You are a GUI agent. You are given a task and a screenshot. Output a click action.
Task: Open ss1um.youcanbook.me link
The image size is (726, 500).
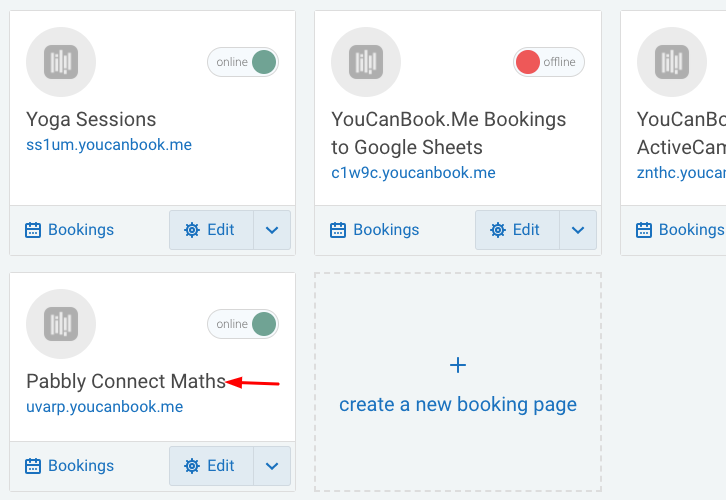109,145
